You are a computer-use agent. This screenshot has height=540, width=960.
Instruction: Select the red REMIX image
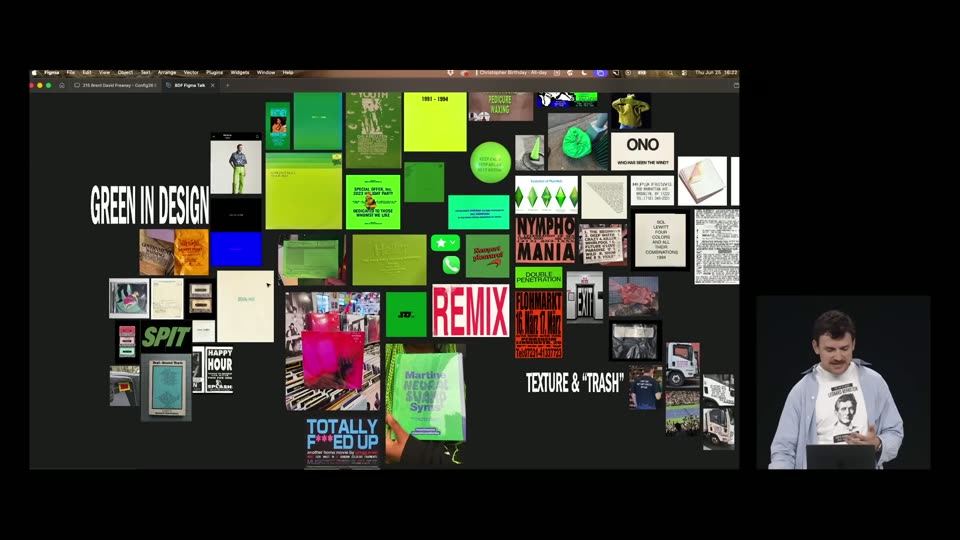[x=470, y=310]
